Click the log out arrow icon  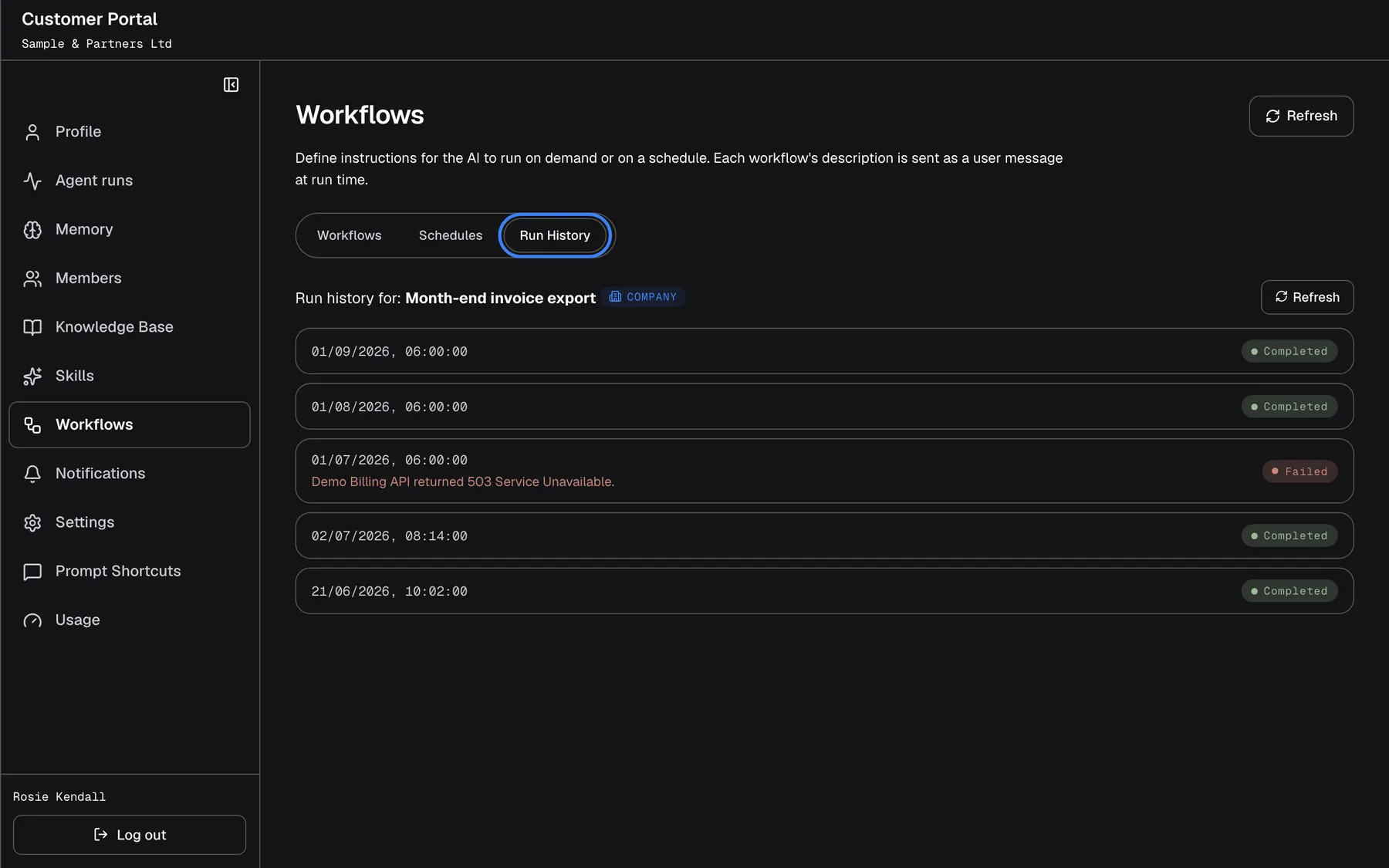[100, 835]
